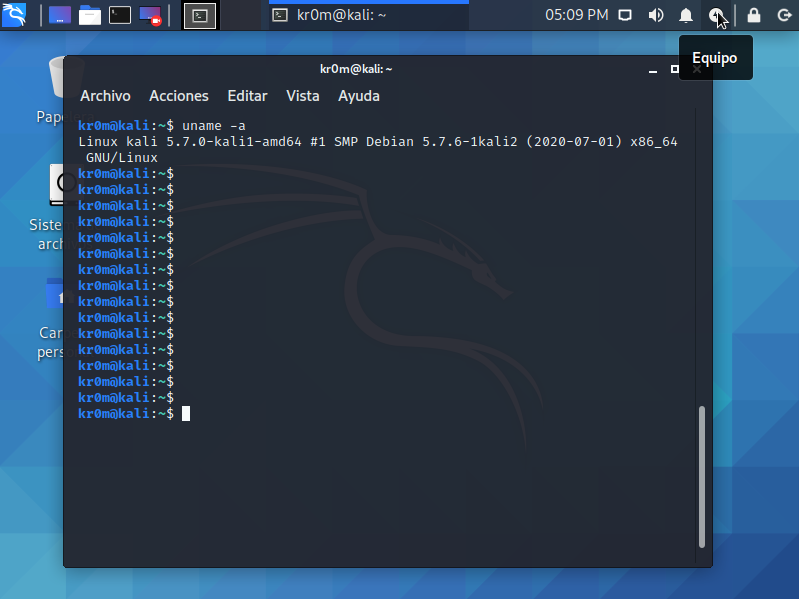Open the Vista menu
799x599 pixels.
[302, 96]
